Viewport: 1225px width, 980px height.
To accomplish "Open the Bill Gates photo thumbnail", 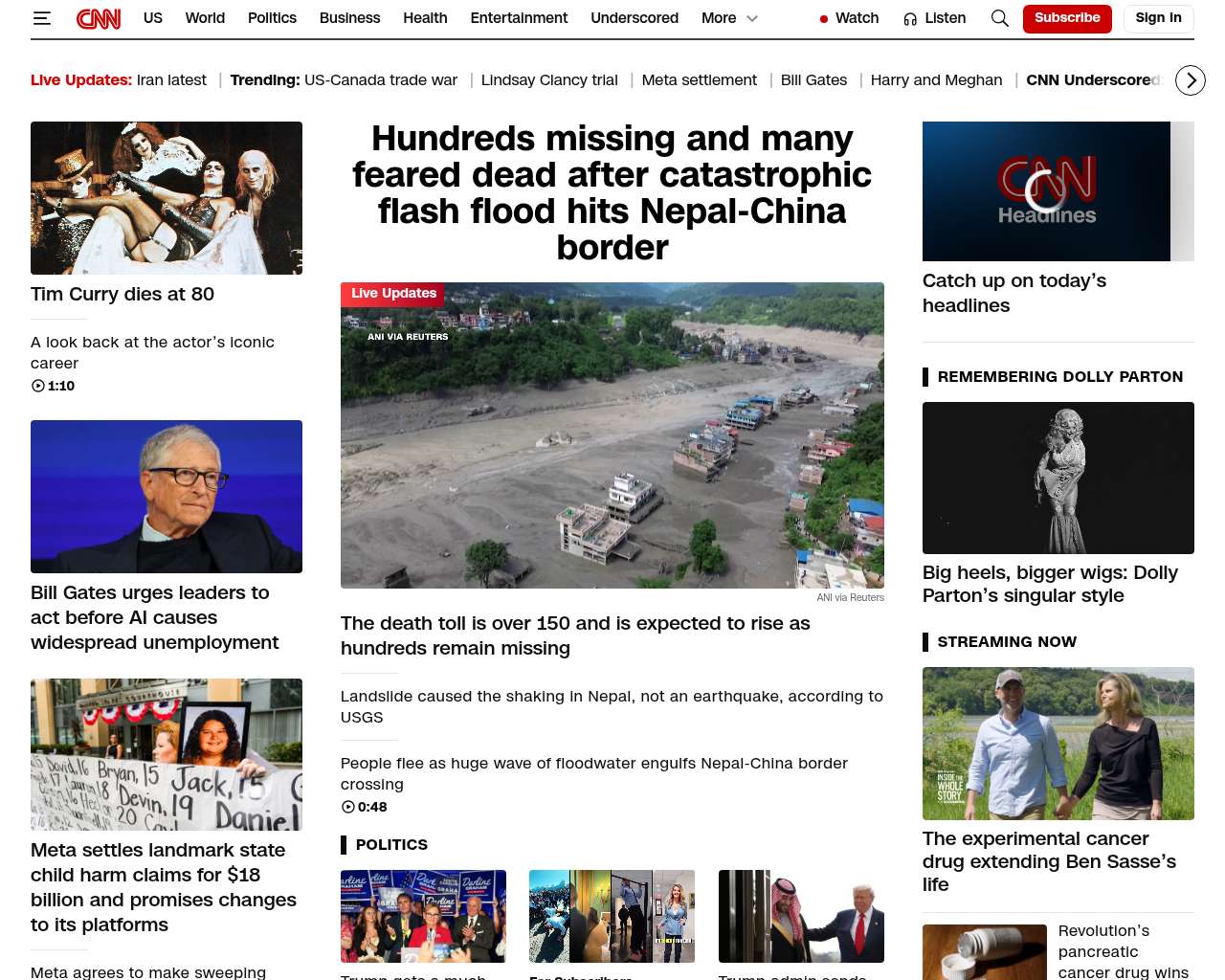I will pos(167,497).
